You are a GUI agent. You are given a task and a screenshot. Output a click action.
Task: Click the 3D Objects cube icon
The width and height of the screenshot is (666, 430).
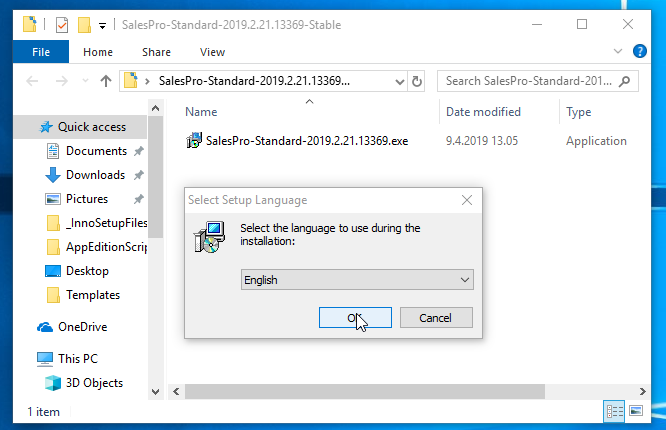[53, 383]
